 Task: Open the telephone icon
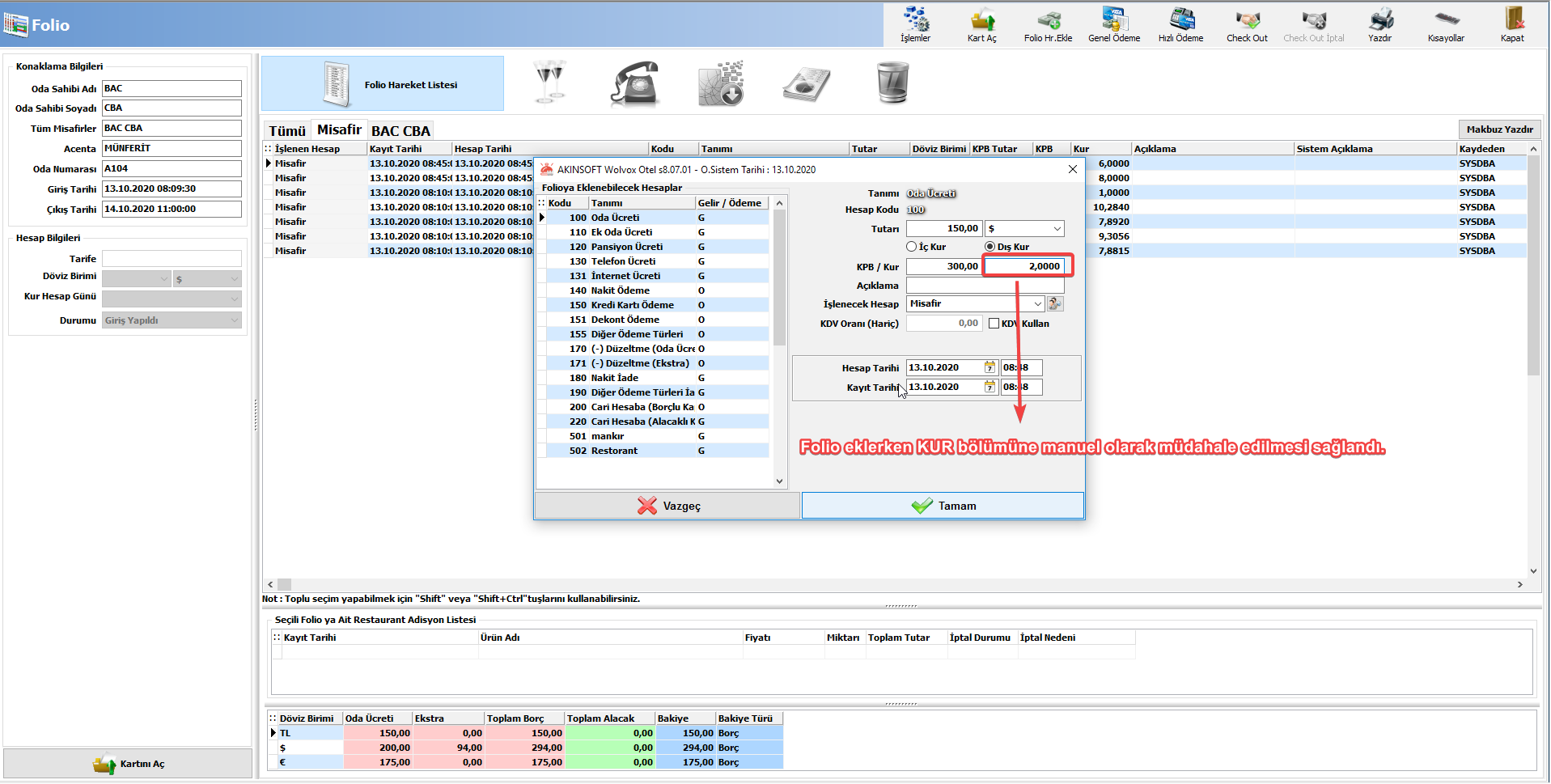click(x=636, y=83)
